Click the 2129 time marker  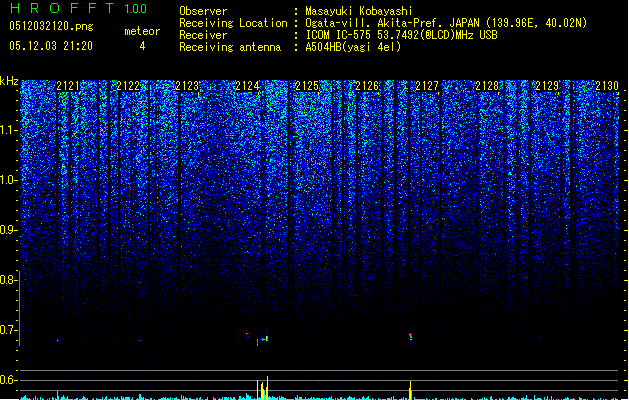[x=547, y=86]
